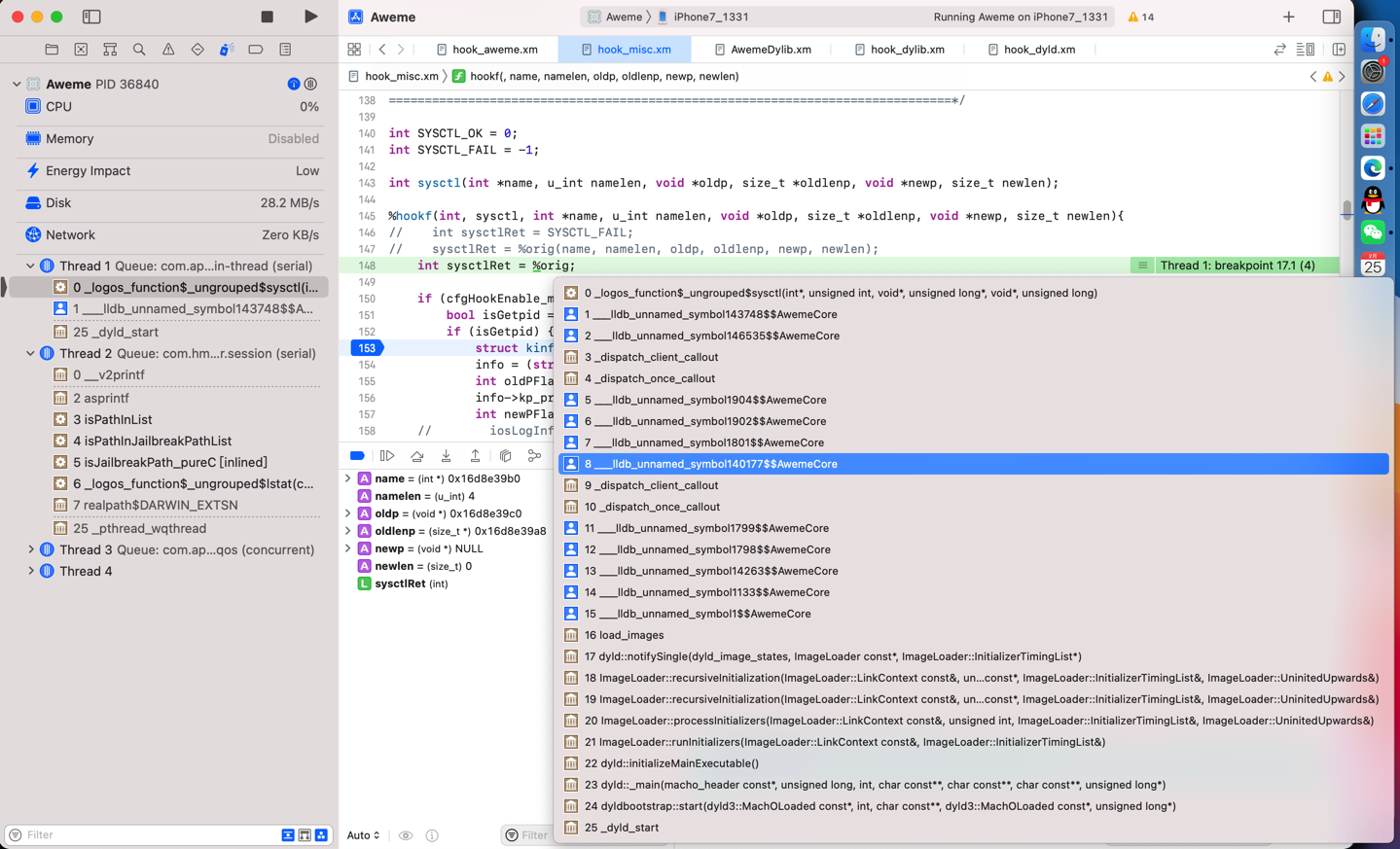Collapse Thread 1 in debug navigator
Screen dimensions: 1400x849
[30, 265]
